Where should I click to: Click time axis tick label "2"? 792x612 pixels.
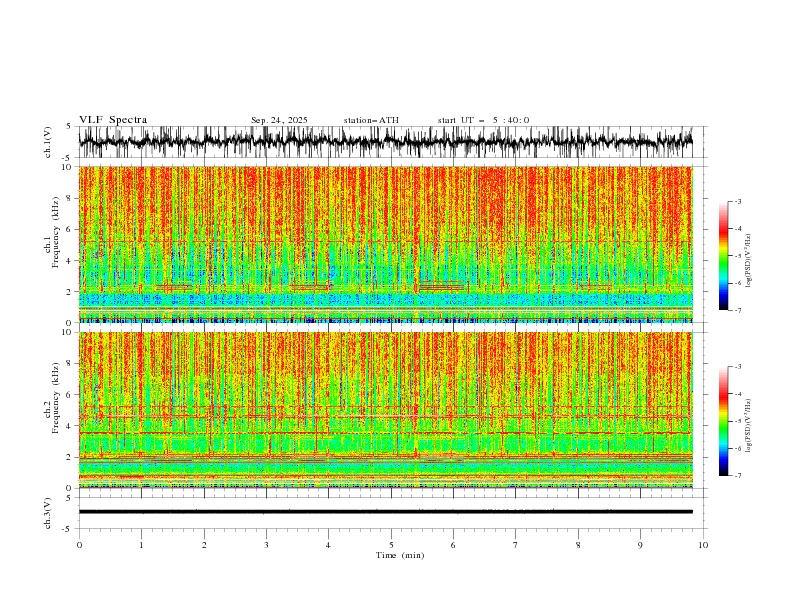204,545
